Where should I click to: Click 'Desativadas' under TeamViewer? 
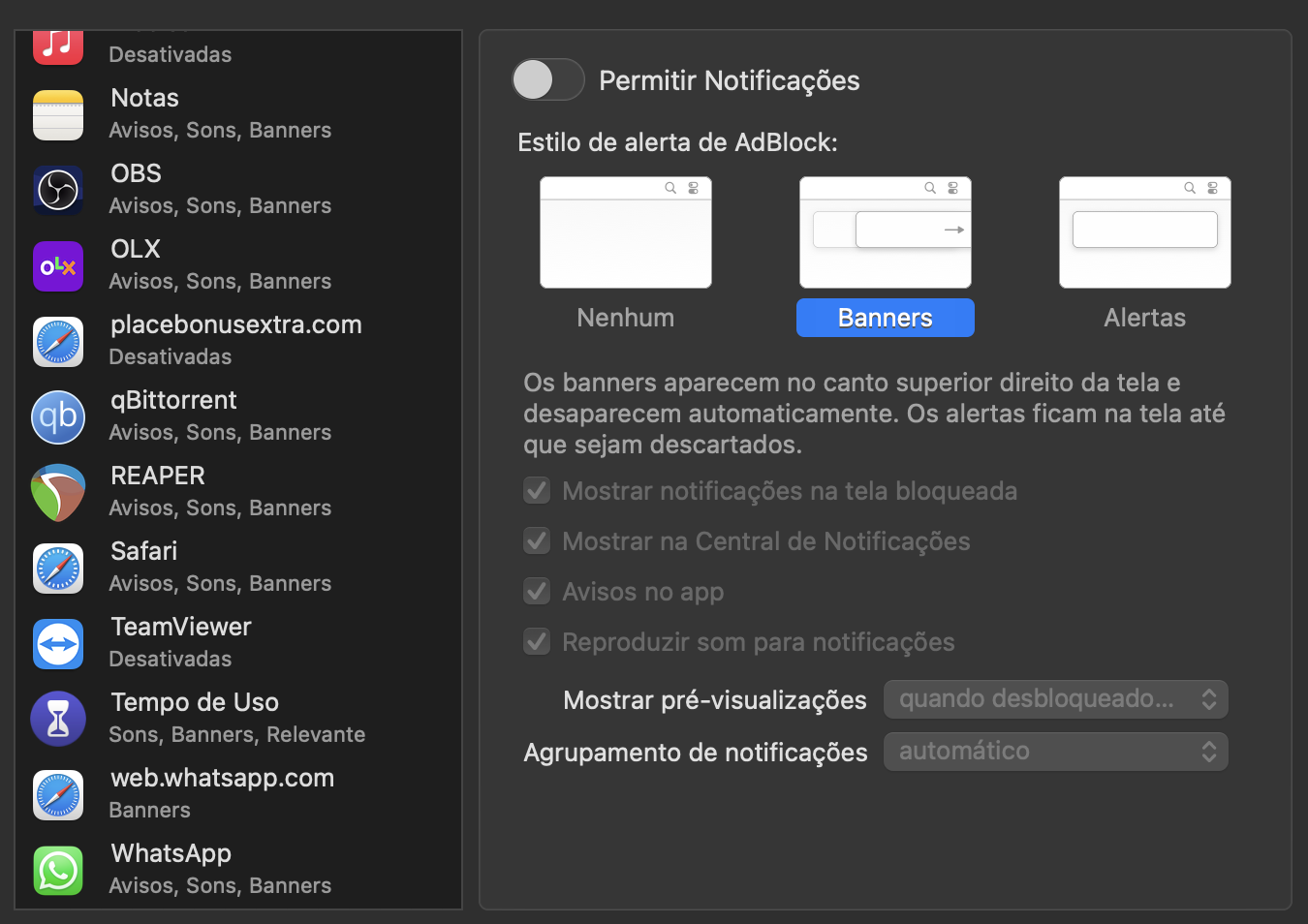(x=171, y=659)
